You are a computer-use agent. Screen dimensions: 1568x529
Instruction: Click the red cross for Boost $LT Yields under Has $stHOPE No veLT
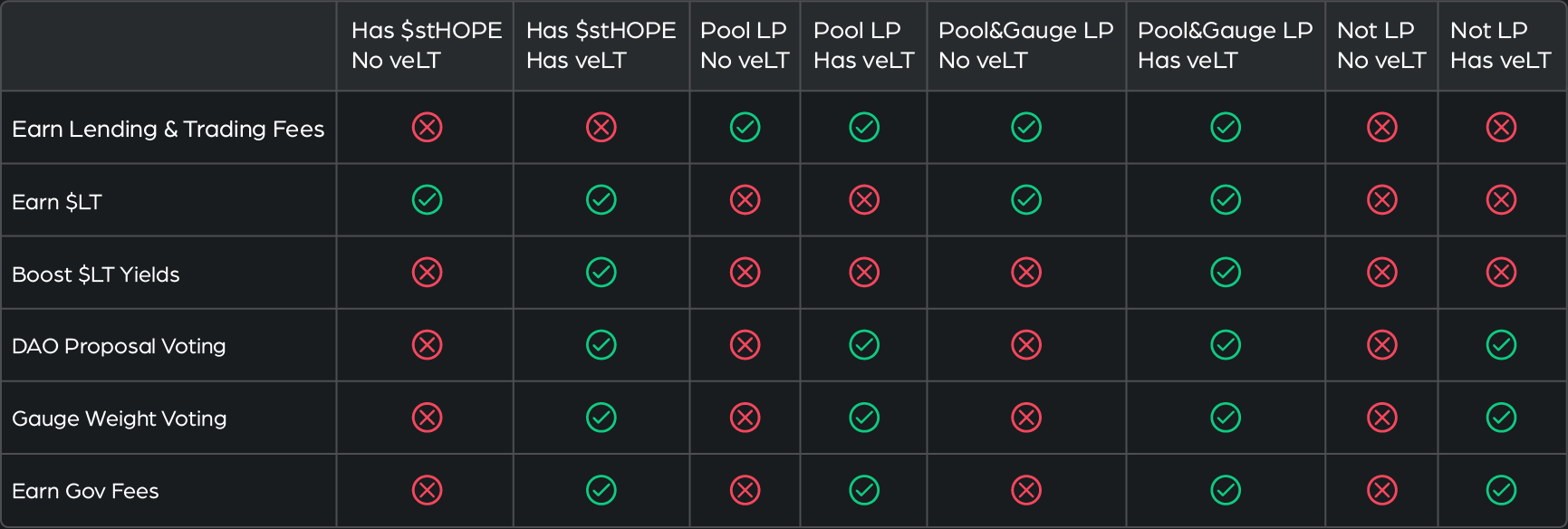pos(428,273)
